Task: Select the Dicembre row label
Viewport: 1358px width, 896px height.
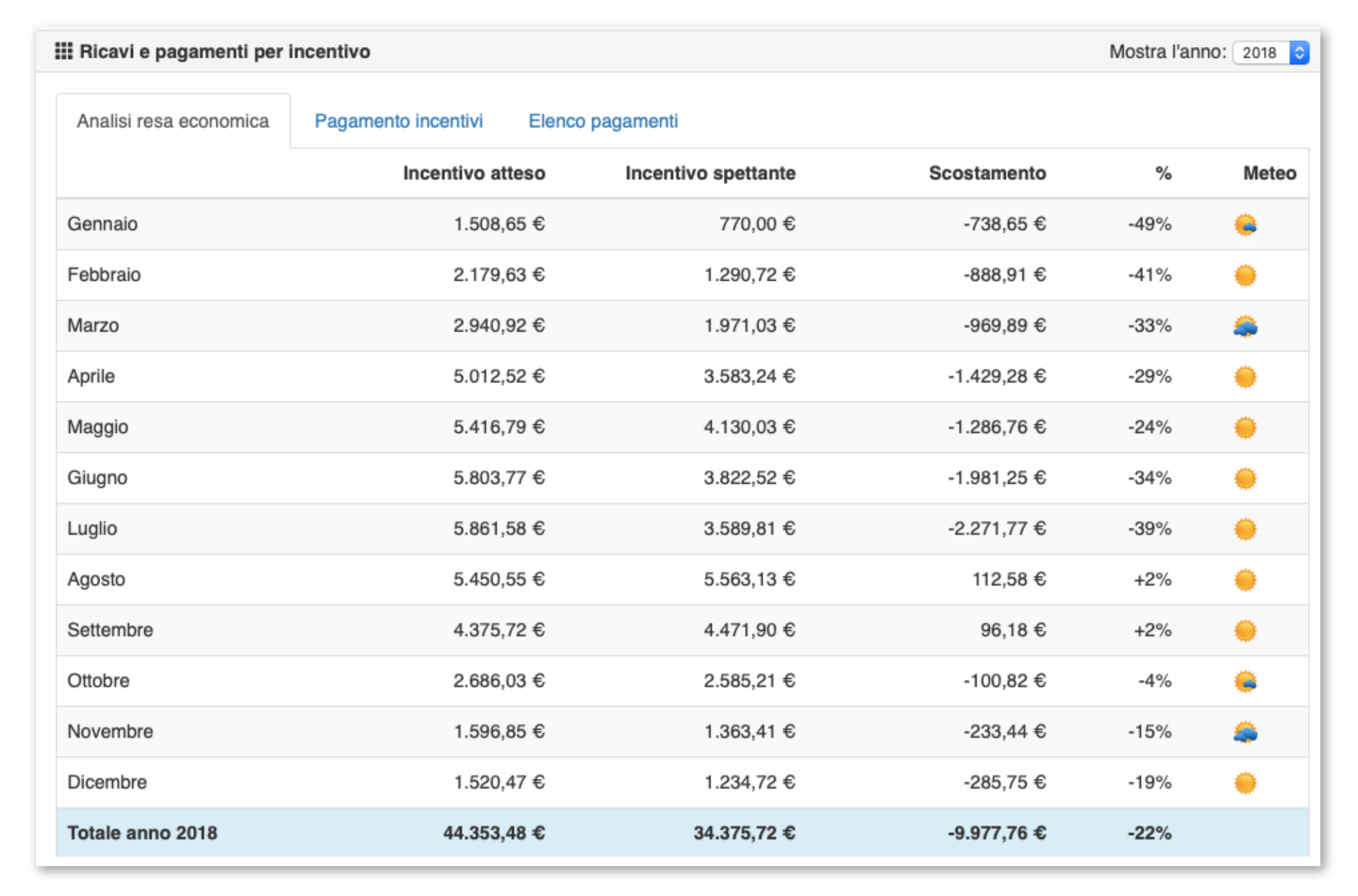Action: (x=107, y=782)
